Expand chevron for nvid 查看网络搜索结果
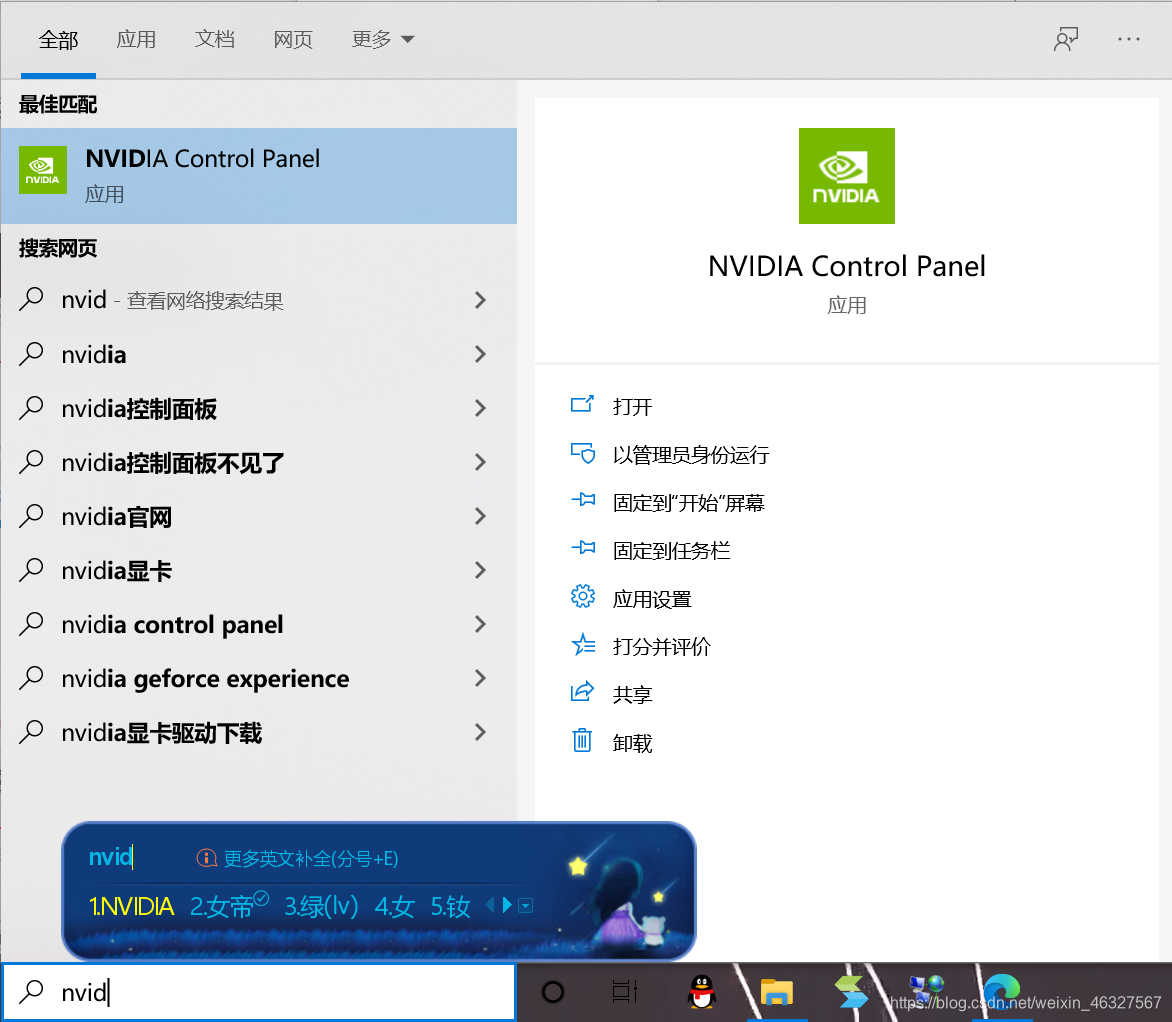This screenshot has height=1022, width=1172. pyautogui.click(x=481, y=301)
